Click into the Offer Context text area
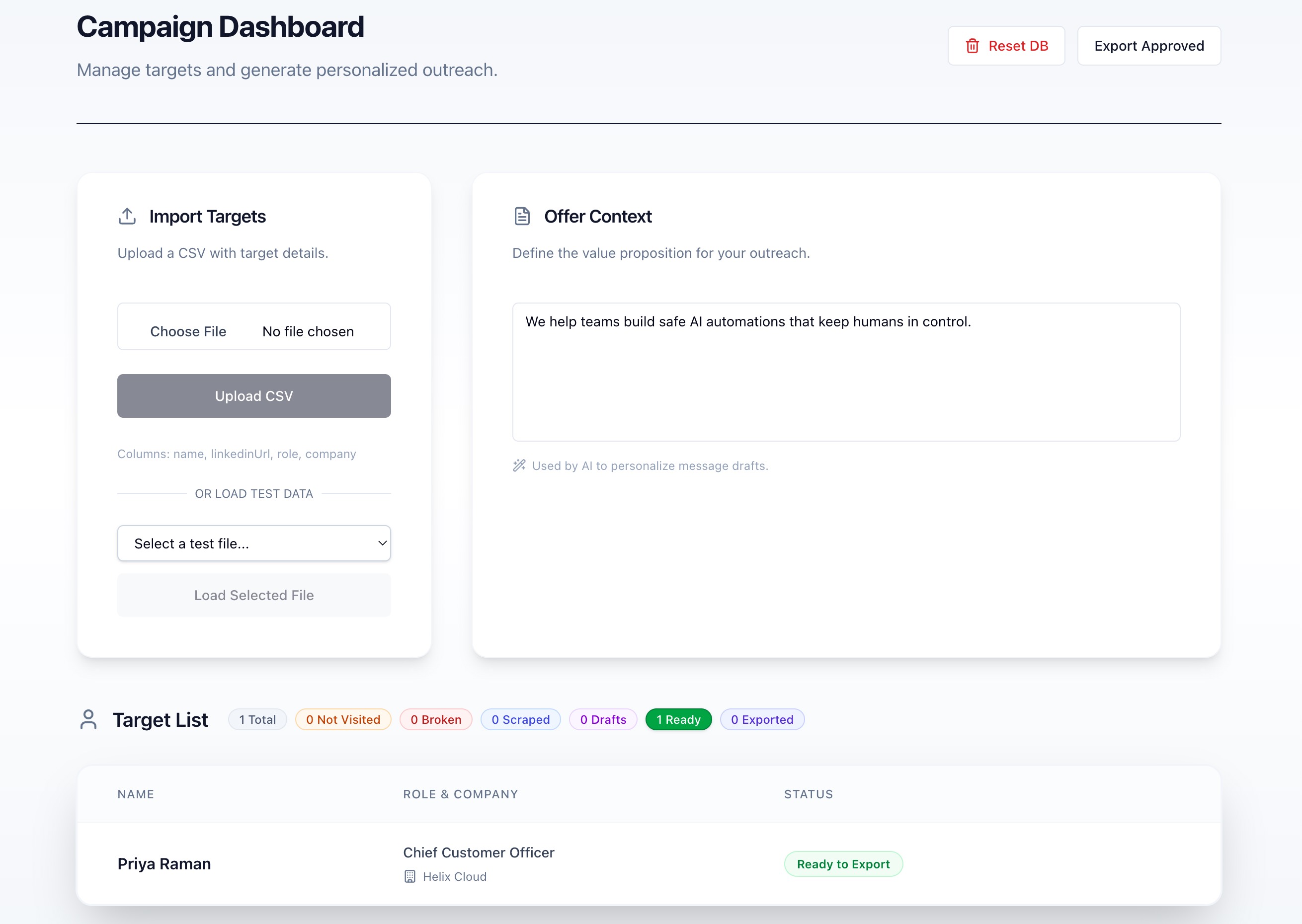The height and width of the screenshot is (924, 1302). pos(846,372)
